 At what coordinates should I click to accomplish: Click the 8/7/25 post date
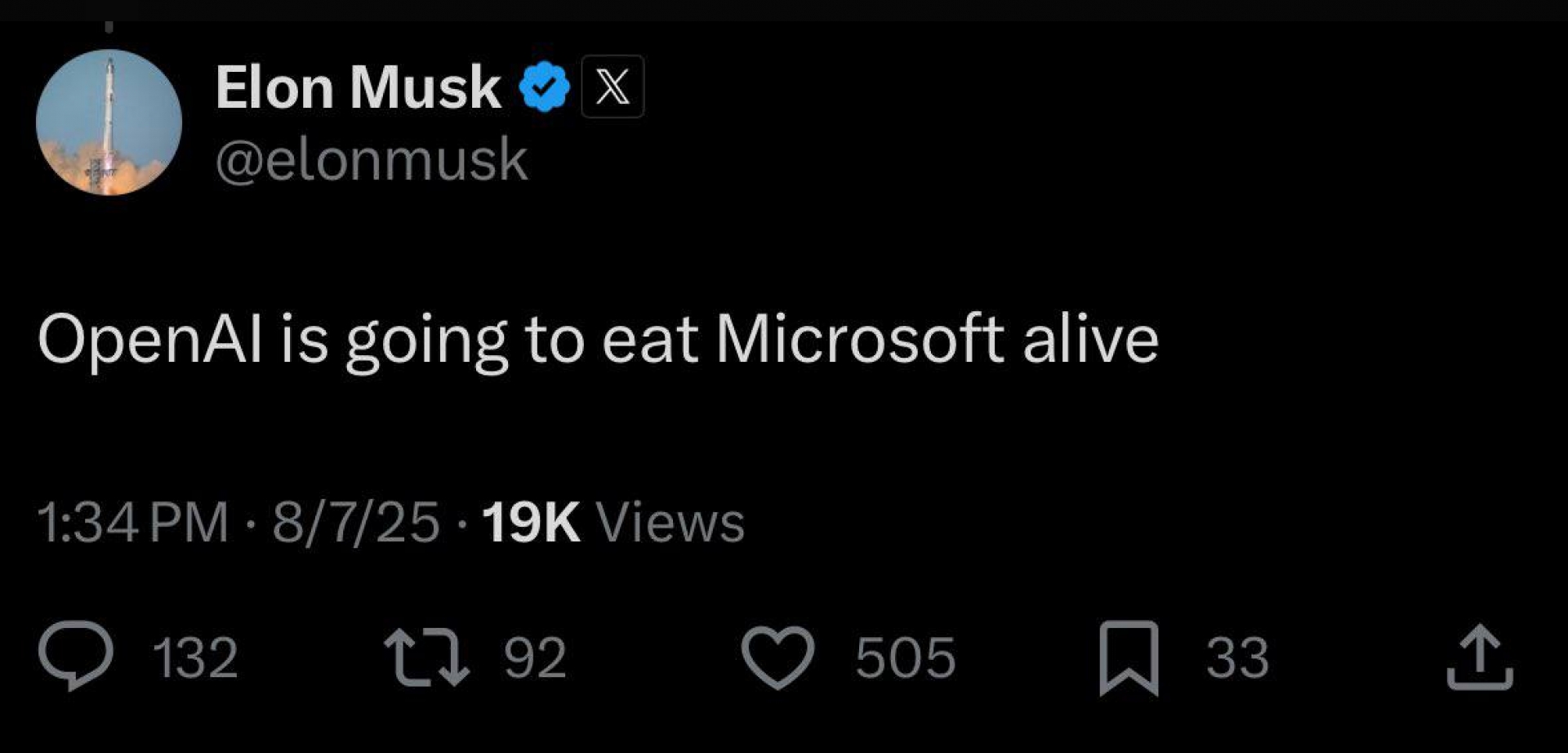[355, 522]
